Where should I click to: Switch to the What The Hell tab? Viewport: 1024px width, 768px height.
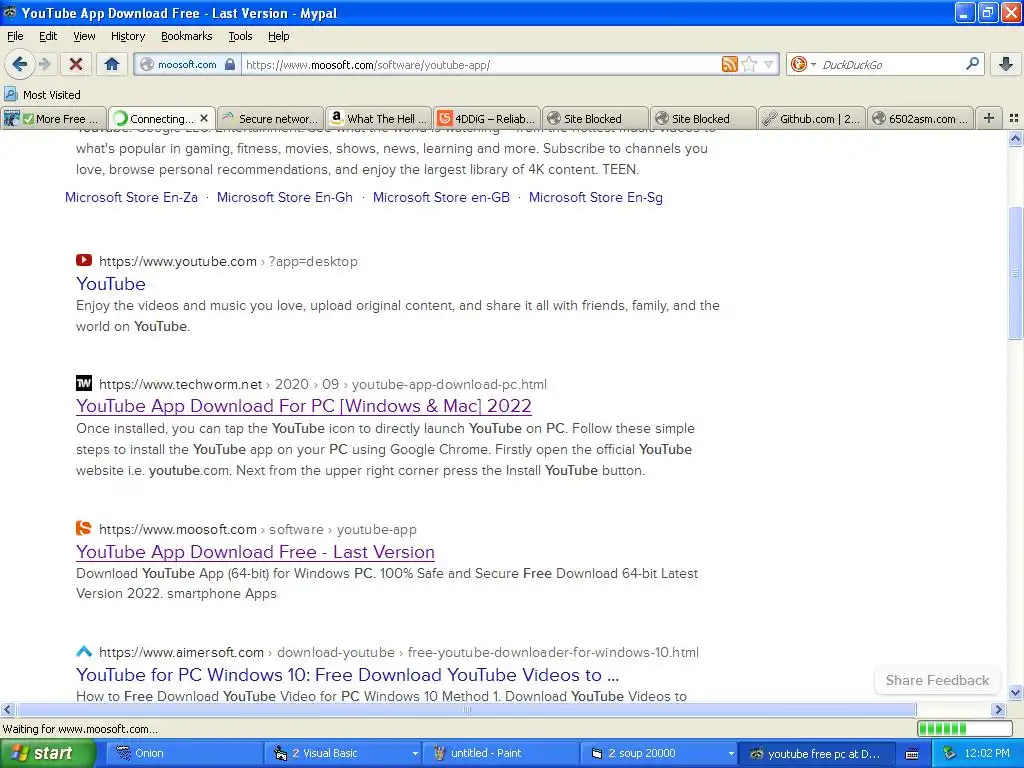pyautogui.click(x=379, y=118)
